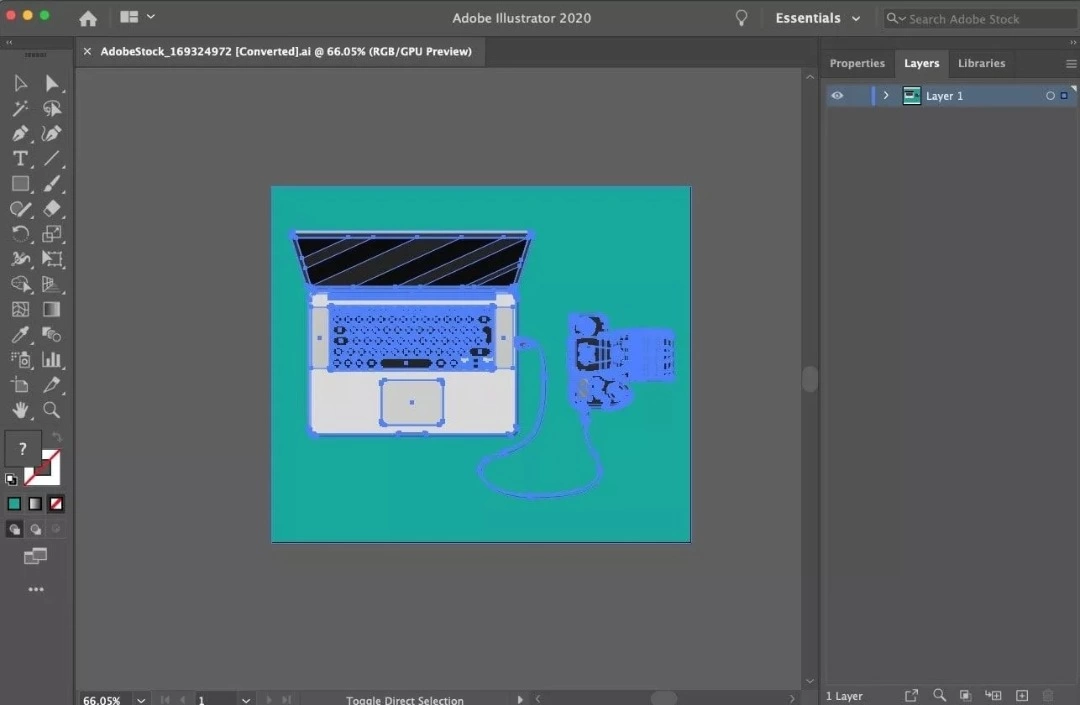Viewport: 1080px width, 705px height.
Task: Select the Zoom tool in toolbar
Action: tap(52, 410)
